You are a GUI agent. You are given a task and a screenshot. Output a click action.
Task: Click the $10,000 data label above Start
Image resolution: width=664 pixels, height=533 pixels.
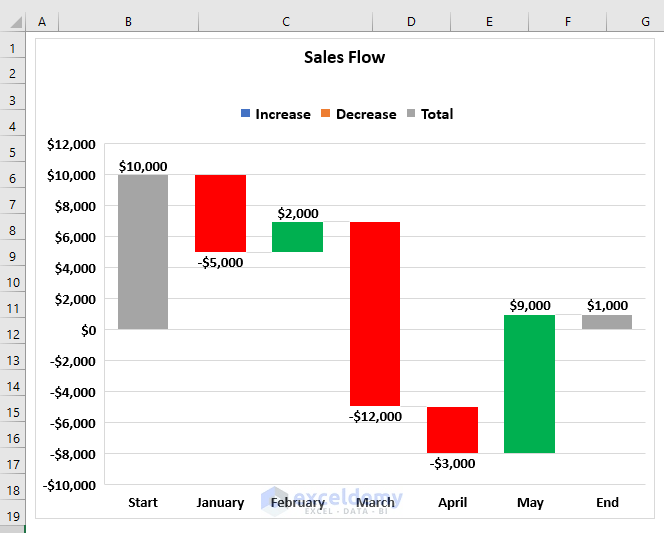[143, 166]
